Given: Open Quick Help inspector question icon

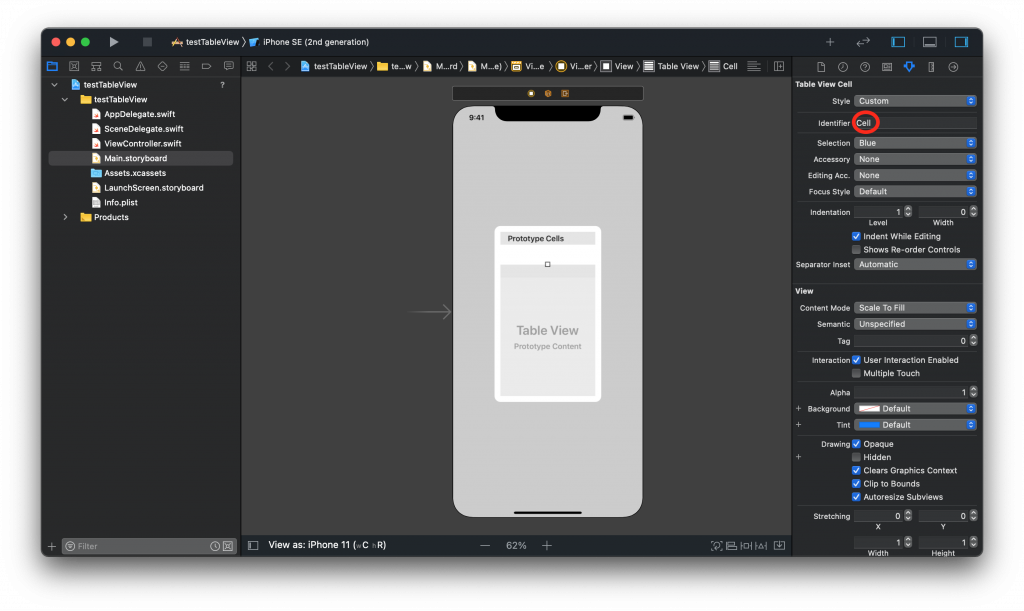Looking at the screenshot, I should coord(865,67).
